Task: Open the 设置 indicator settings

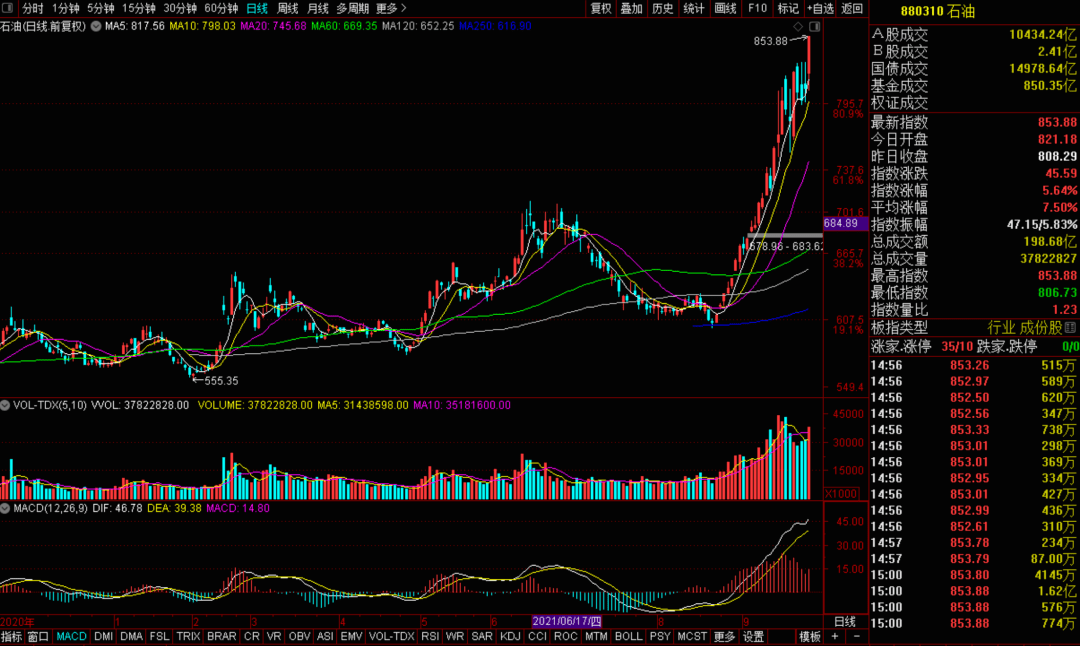Action: [754, 636]
